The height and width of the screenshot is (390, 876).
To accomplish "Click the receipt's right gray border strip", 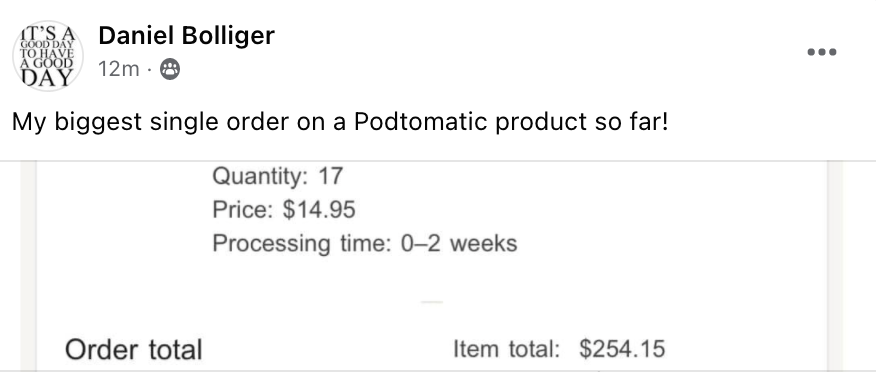I will (835, 266).
